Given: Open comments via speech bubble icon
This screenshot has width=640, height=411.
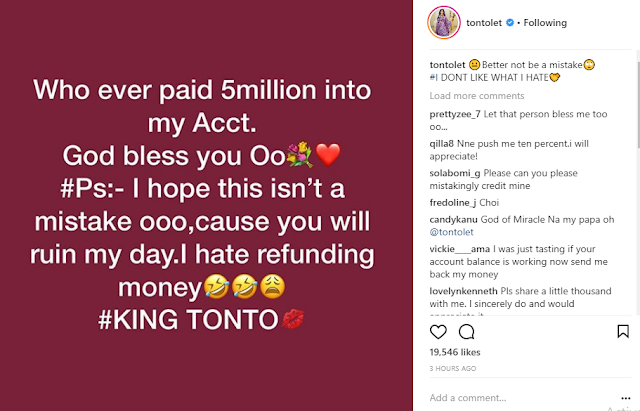Looking at the screenshot, I should (467, 332).
